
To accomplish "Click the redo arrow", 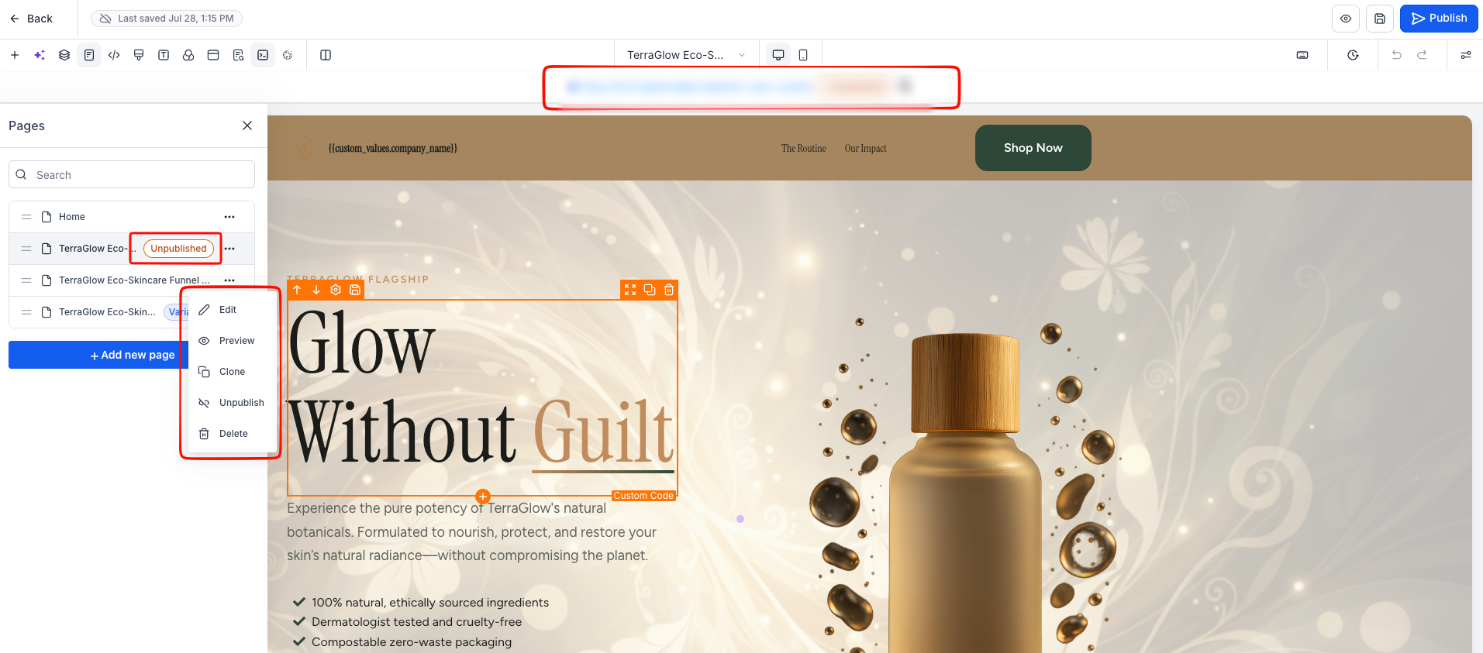I will pos(1422,55).
